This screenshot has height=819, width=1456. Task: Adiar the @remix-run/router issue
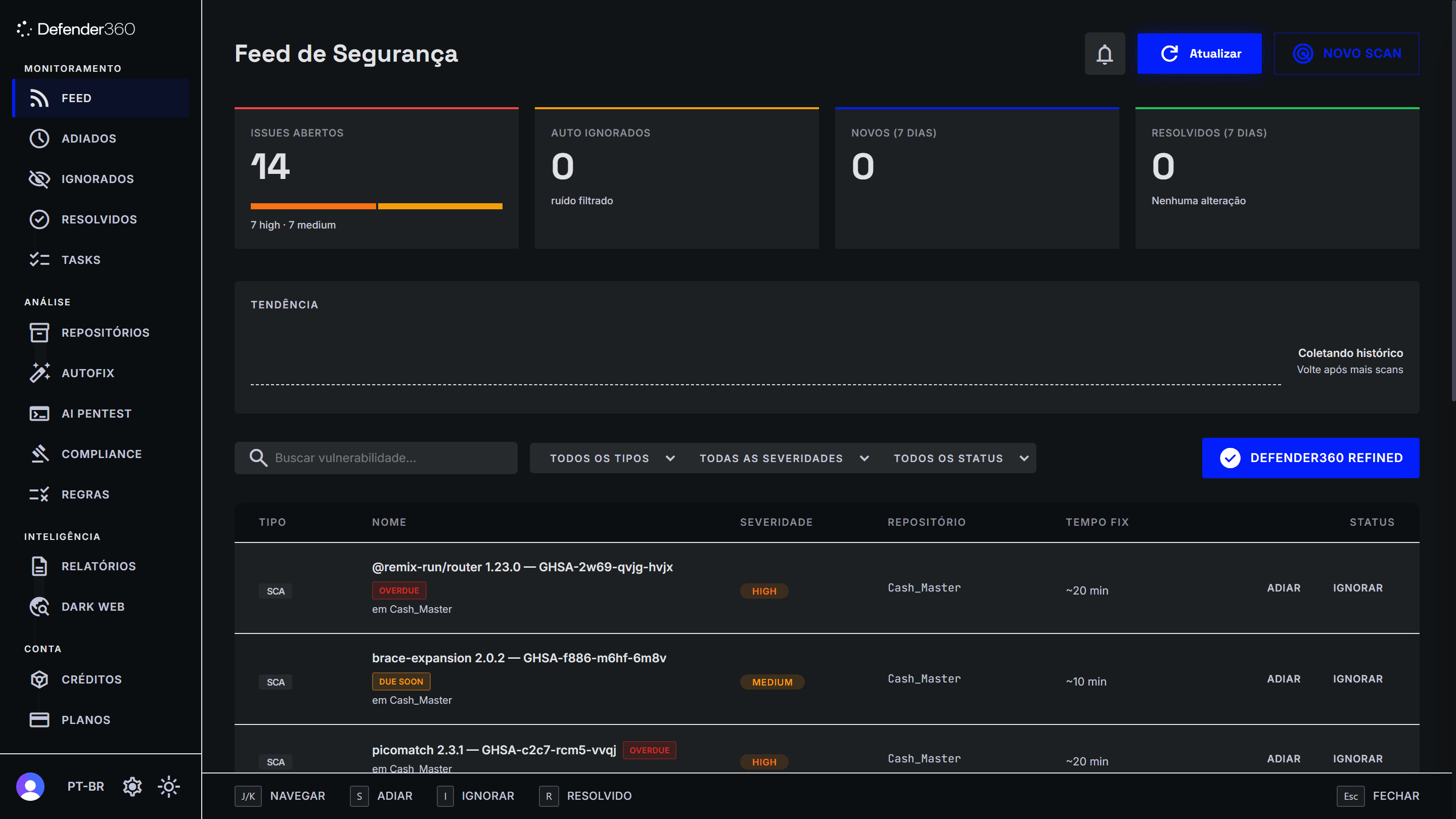pyautogui.click(x=1284, y=588)
